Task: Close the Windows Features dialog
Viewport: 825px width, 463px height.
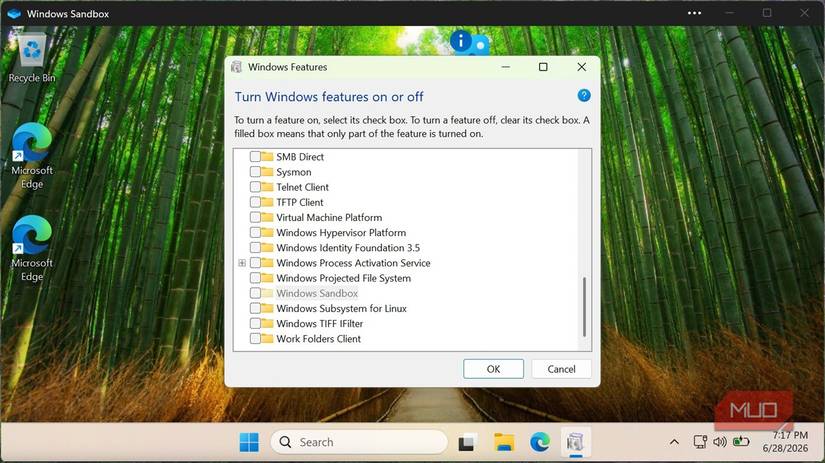Action: point(581,67)
